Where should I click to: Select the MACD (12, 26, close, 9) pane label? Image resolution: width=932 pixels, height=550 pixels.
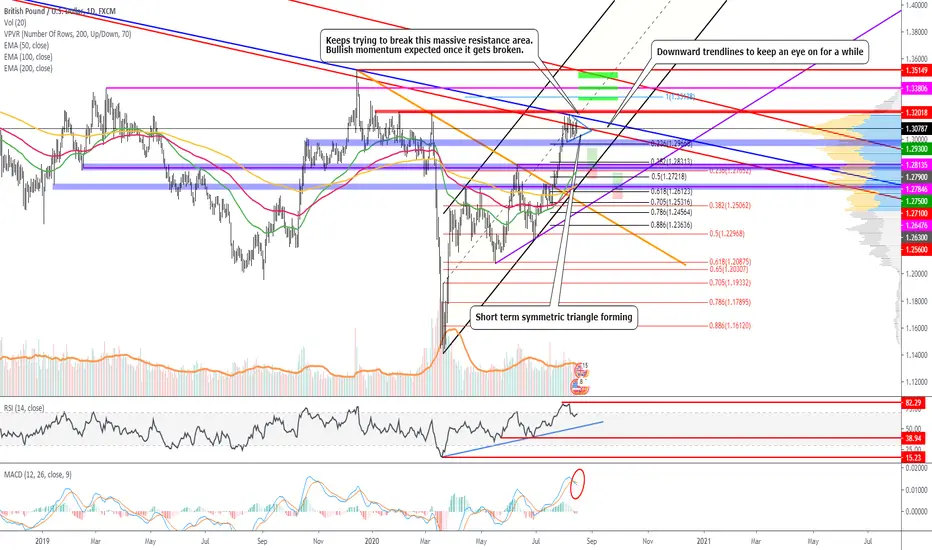pos(38,474)
